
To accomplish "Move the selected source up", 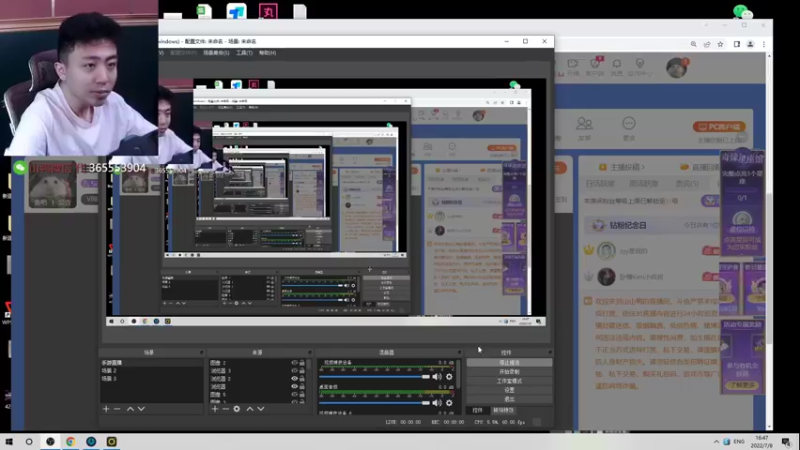I will (250, 409).
